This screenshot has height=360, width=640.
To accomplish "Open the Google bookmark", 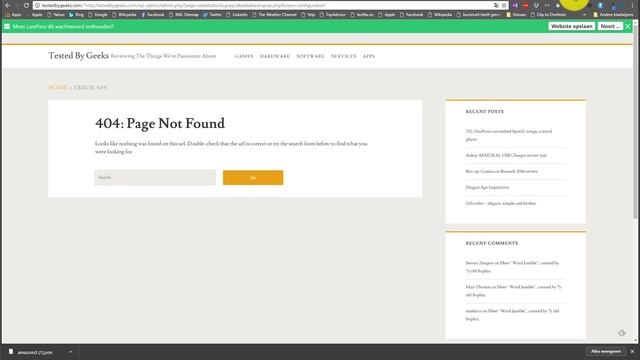I will pyautogui.click(x=98, y=15).
